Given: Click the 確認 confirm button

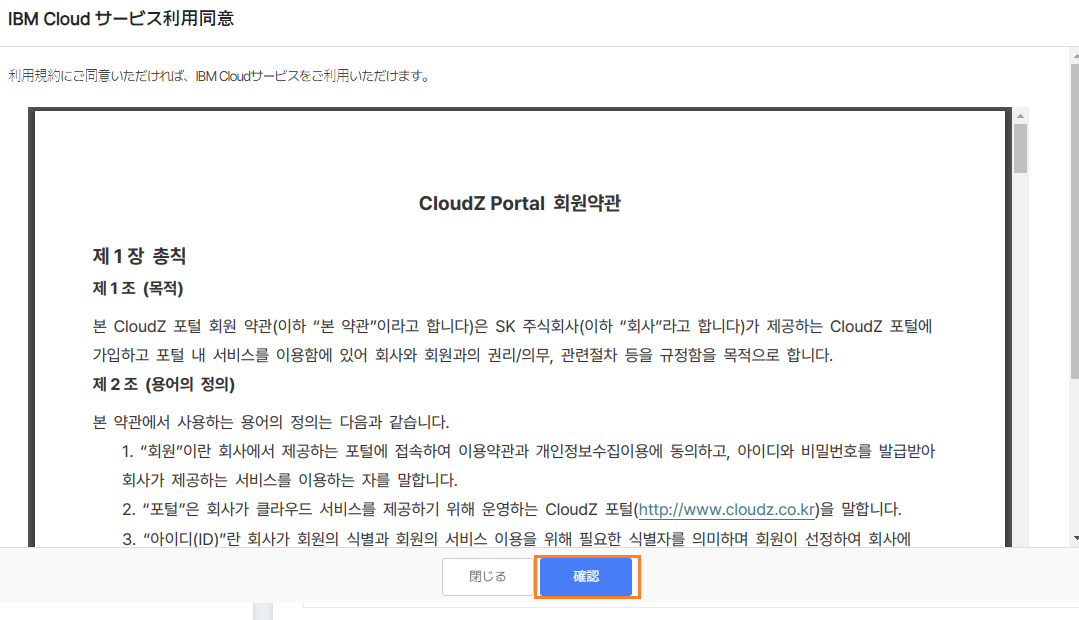Looking at the screenshot, I should 586,577.
